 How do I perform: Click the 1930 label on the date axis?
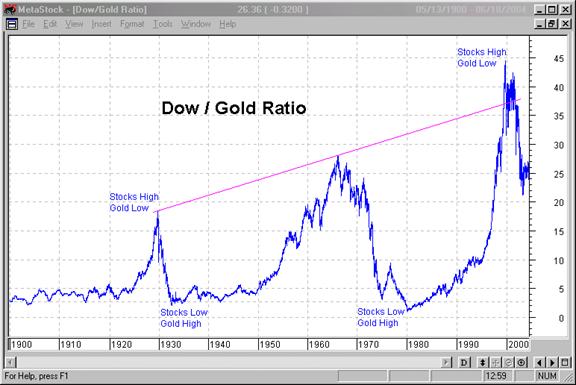click(x=171, y=345)
